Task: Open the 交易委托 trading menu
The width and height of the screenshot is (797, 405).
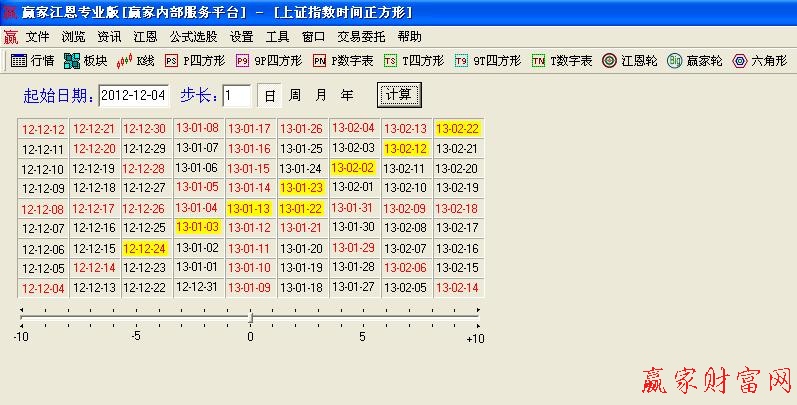Action: tap(359, 36)
